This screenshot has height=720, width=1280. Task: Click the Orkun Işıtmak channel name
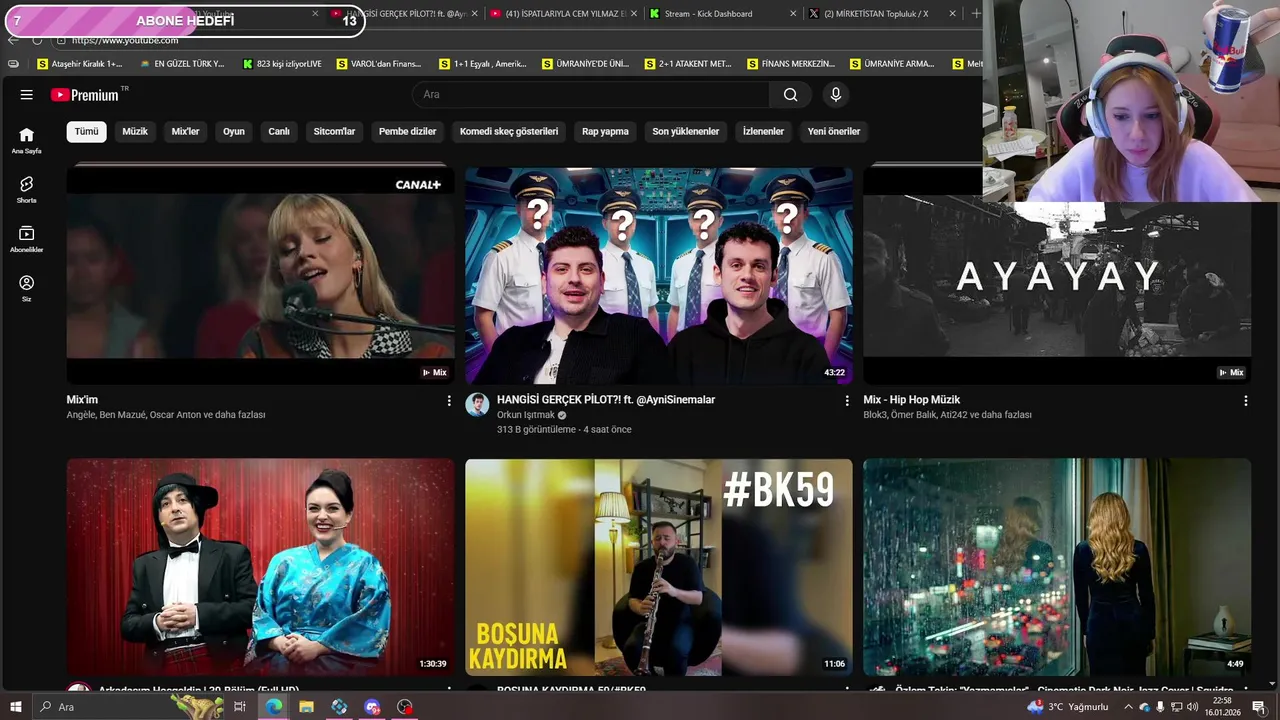[526, 415]
